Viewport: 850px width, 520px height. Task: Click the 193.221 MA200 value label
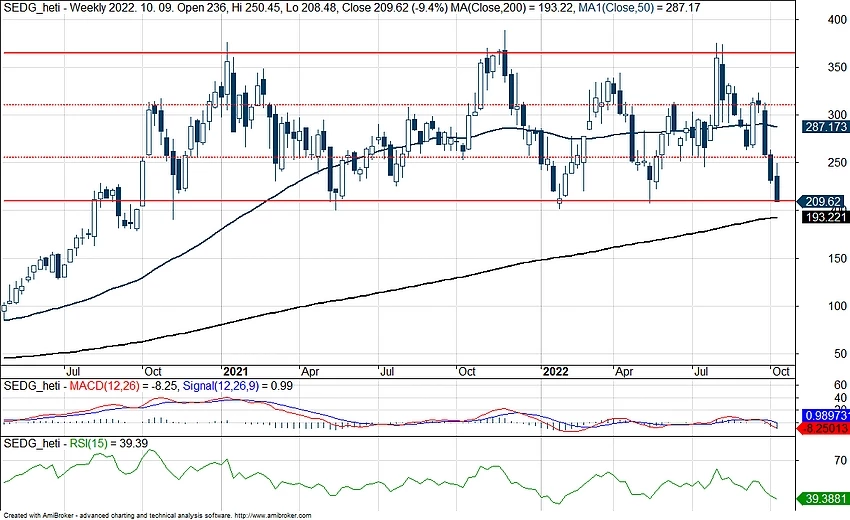(825, 217)
